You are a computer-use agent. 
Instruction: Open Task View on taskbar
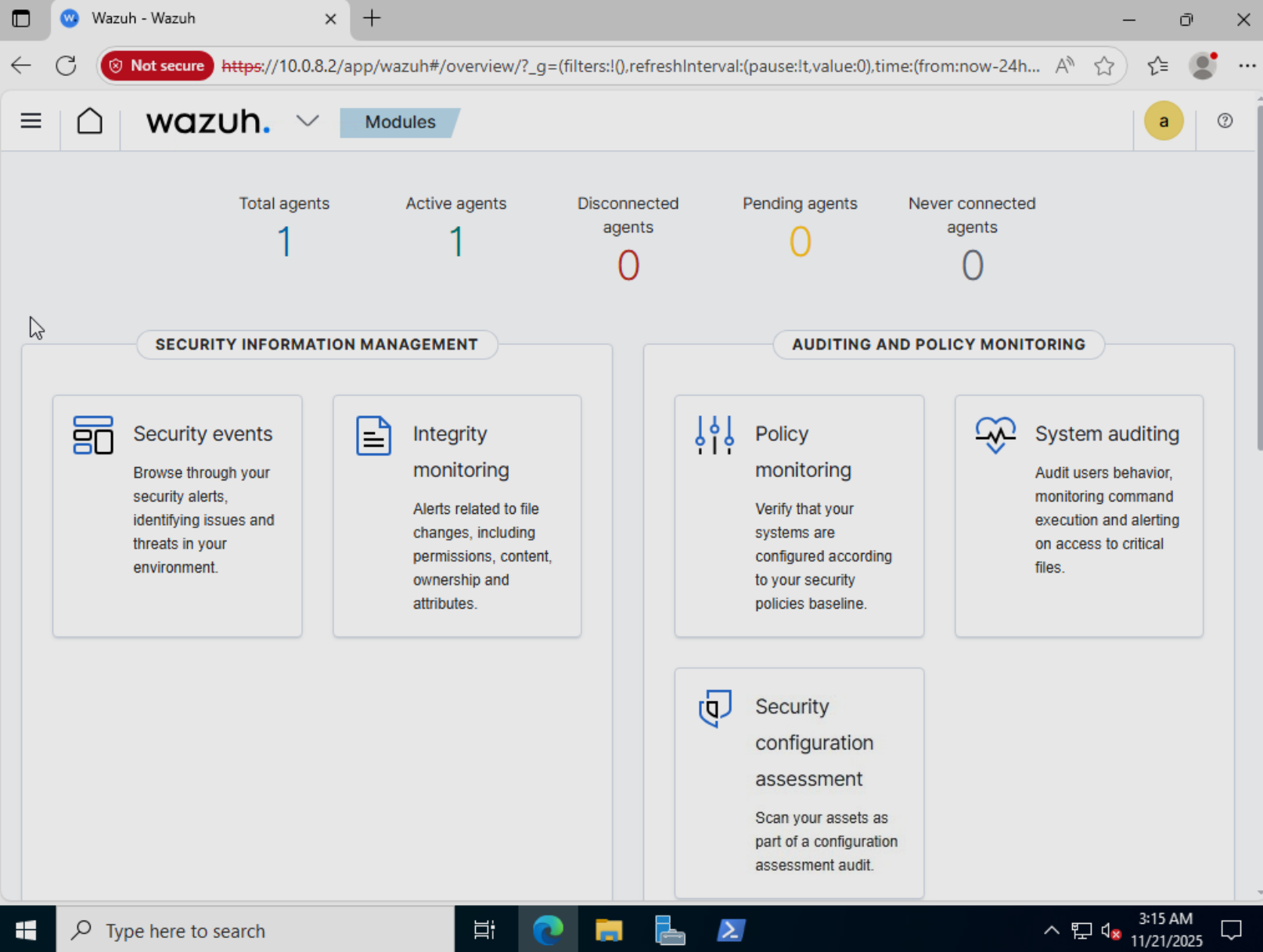coord(484,930)
